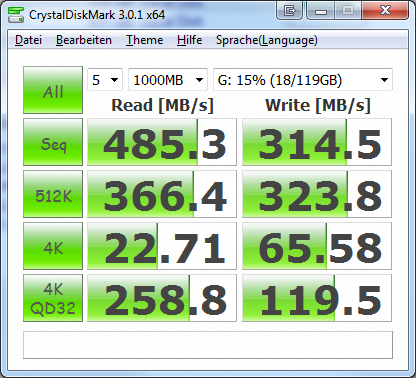This screenshot has height=378, width=416.
Task: Open the Datei menu
Action: coord(28,40)
